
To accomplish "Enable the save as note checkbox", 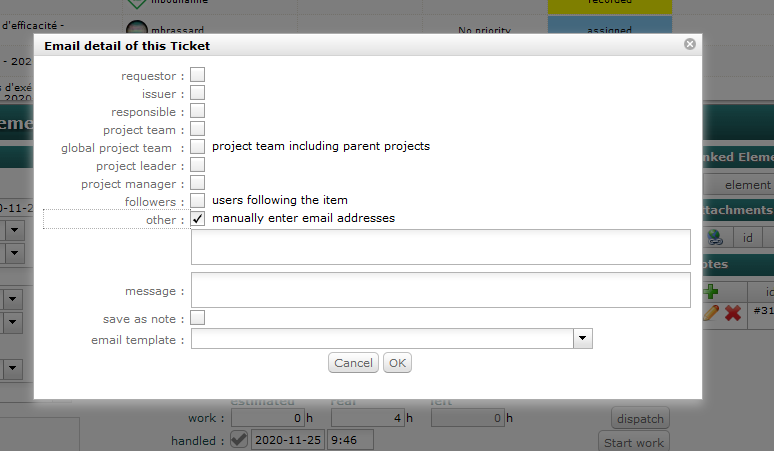I will tap(198, 318).
